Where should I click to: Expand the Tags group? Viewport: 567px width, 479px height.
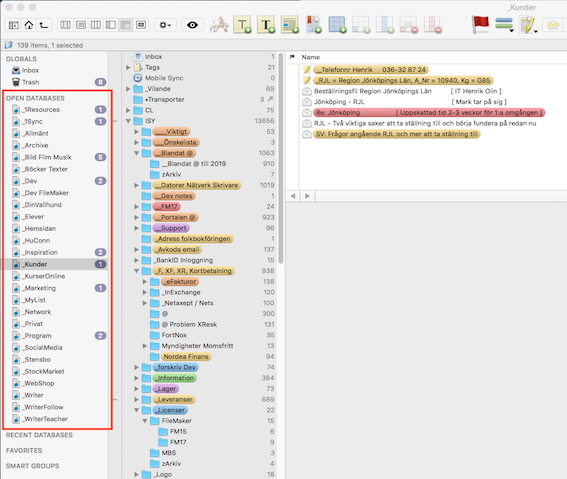tap(128, 68)
